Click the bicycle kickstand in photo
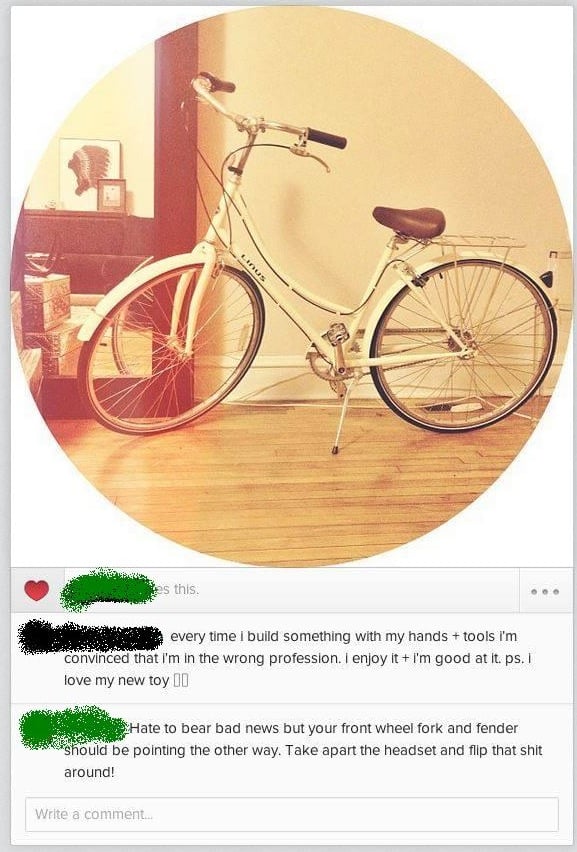The width and height of the screenshot is (577, 852). pos(342,416)
